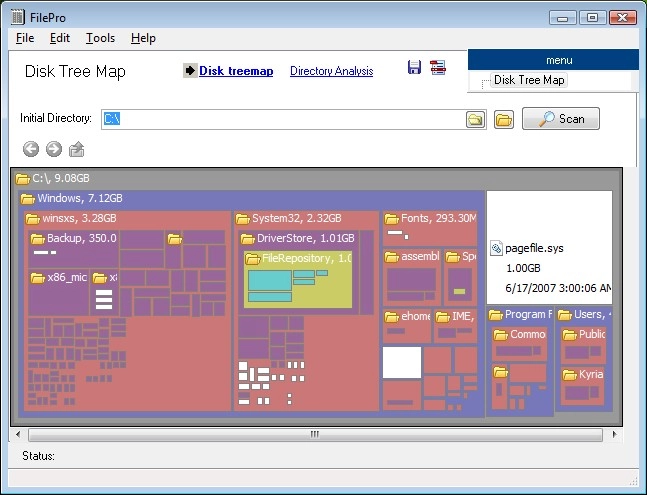Click the save floppy disk icon

[414, 67]
